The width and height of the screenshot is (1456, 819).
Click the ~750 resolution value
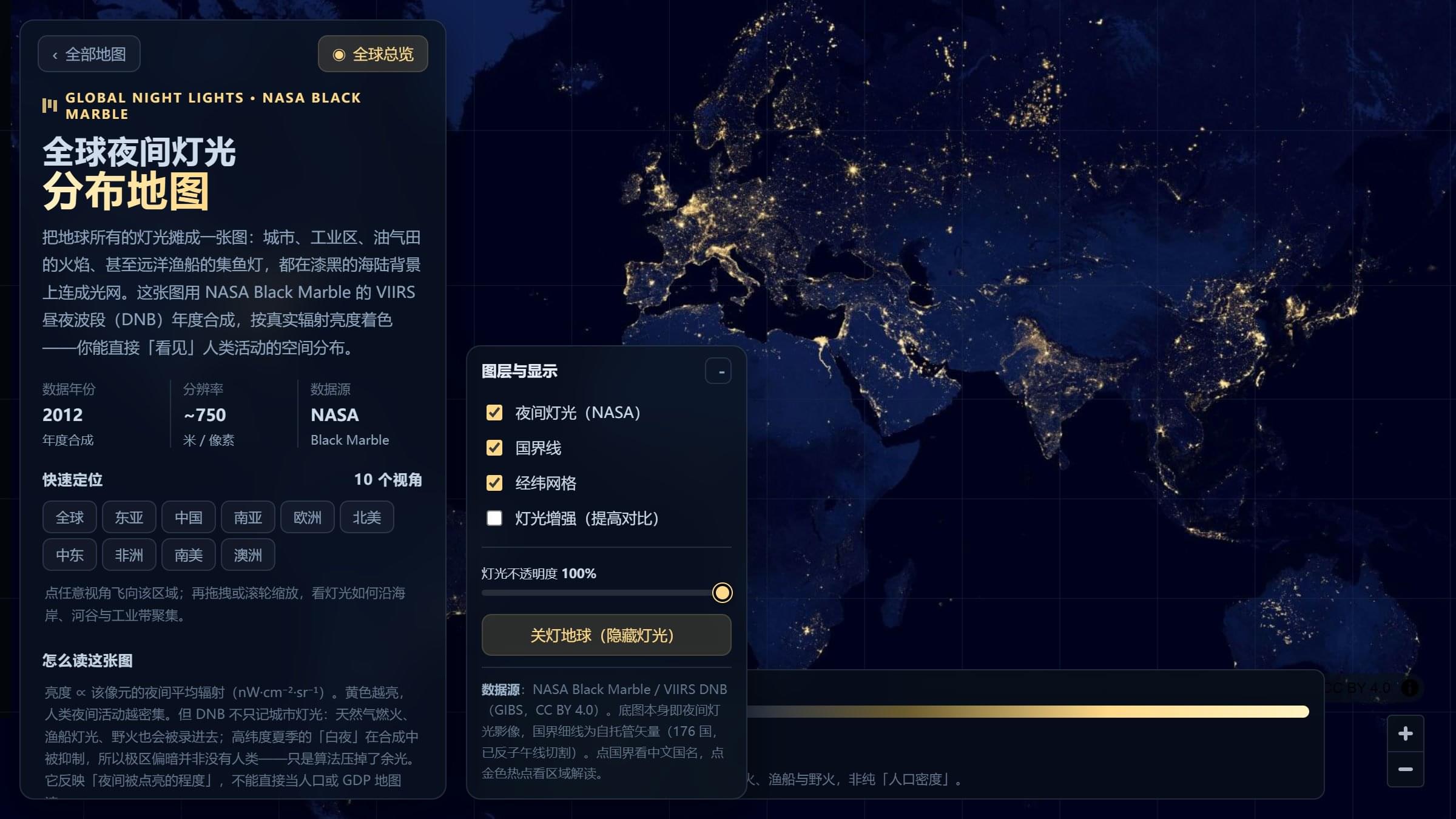[205, 415]
